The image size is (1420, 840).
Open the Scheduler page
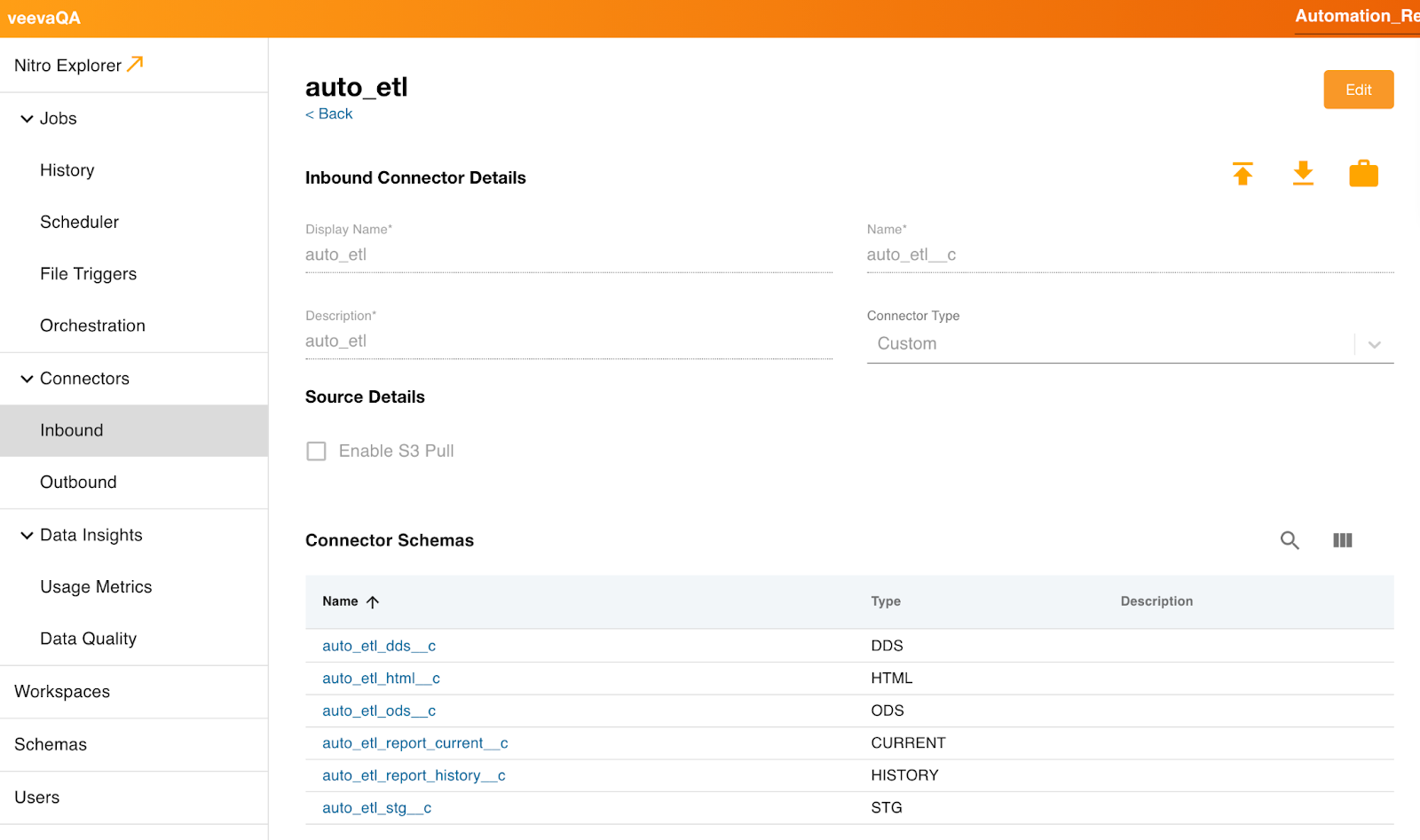click(x=79, y=223)
